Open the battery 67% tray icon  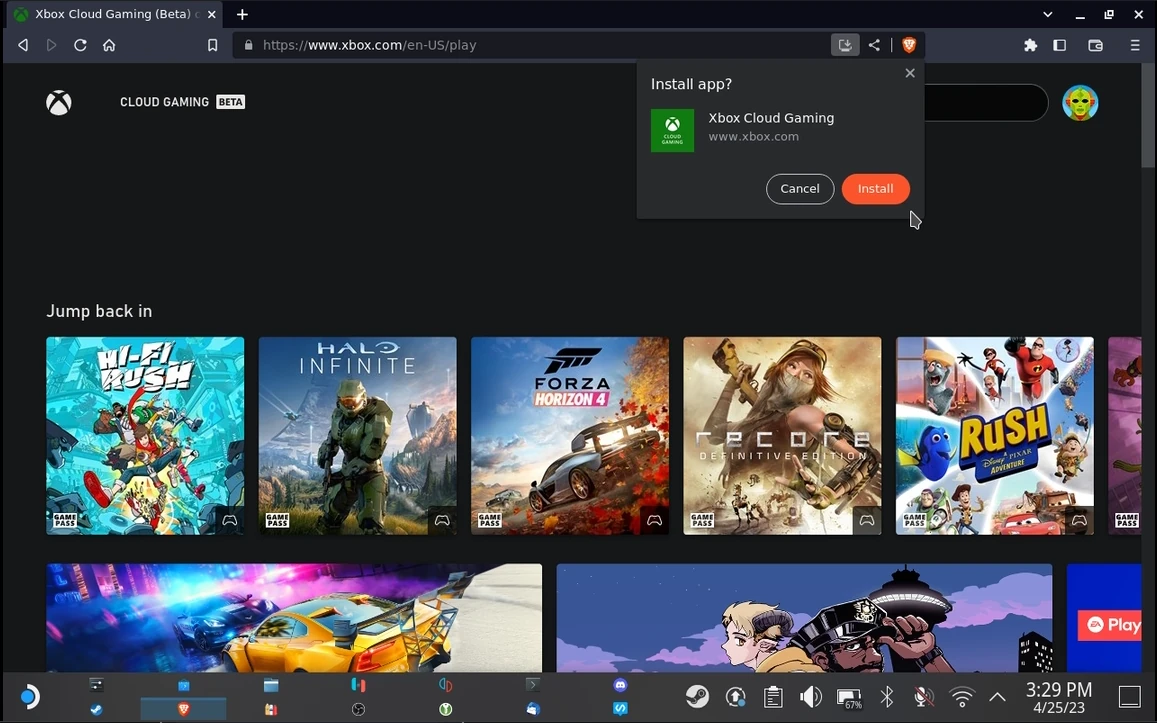849,698
